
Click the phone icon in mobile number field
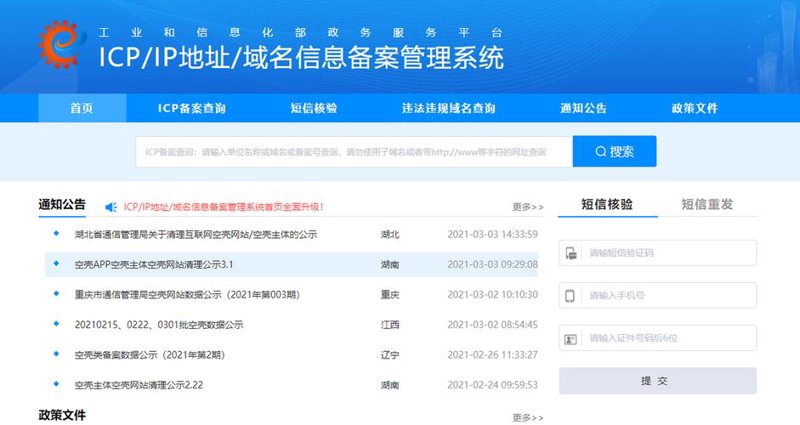tap(570, 295)
